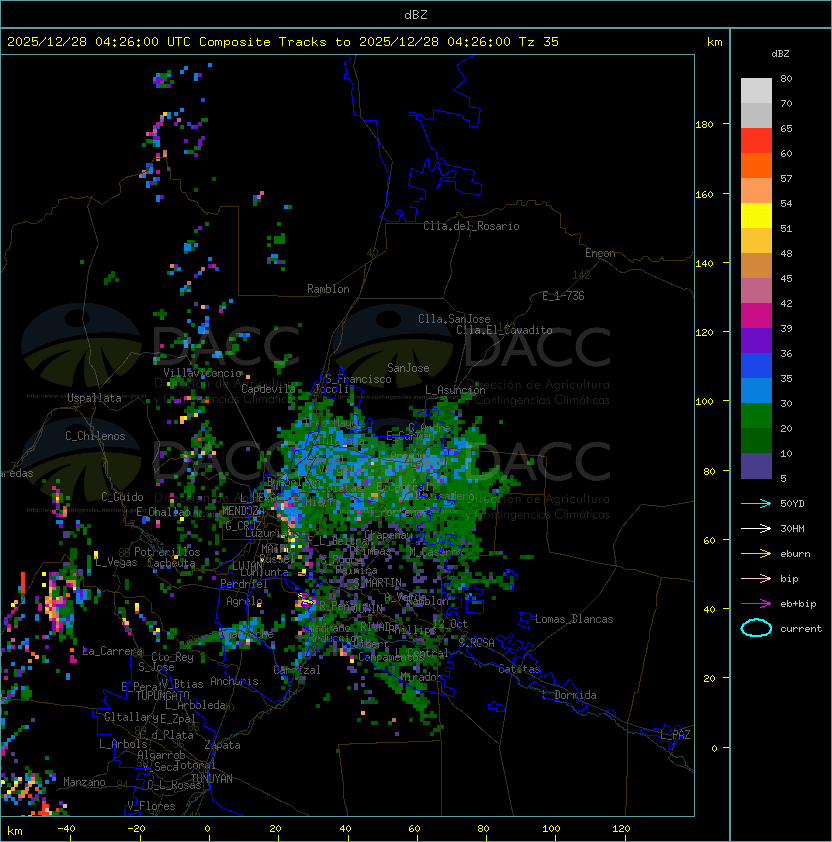
Task: Select the slate 5-10 dBZ color band
Action: (756, 466)
